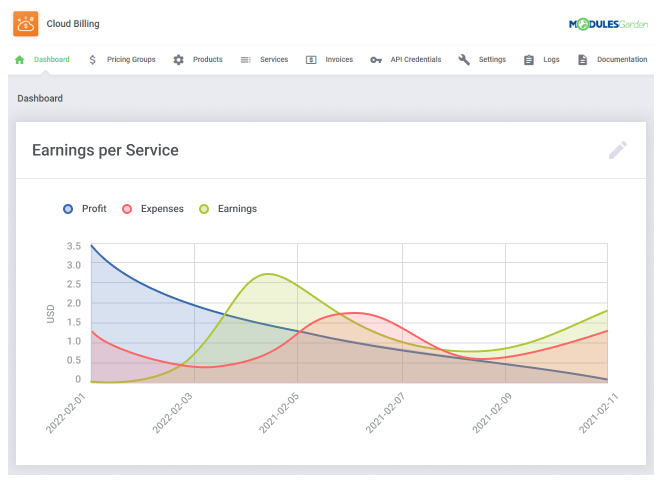Open API Credentials tab

(x=415, y=60)
